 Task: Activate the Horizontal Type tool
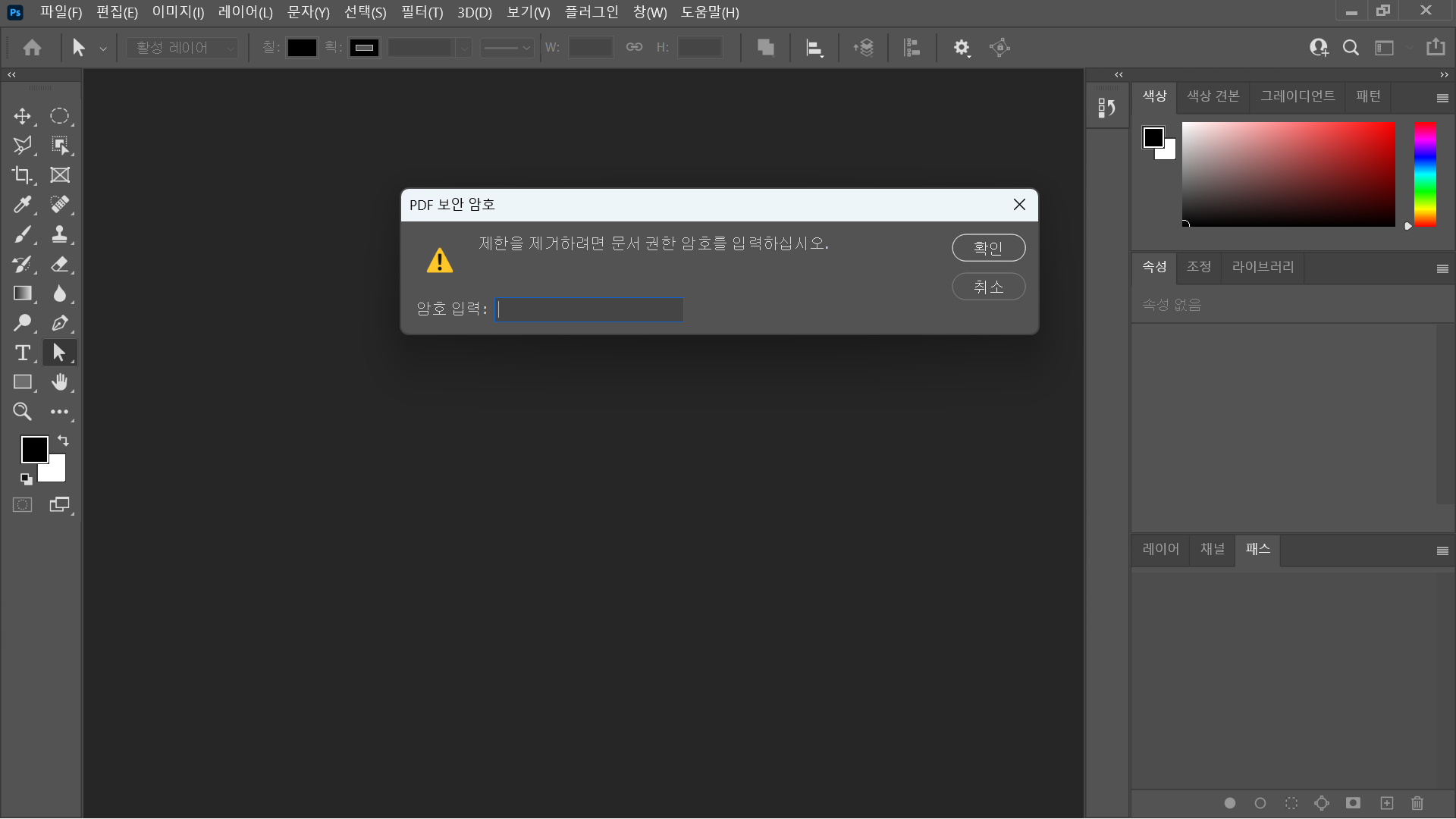tap(22, 353)
